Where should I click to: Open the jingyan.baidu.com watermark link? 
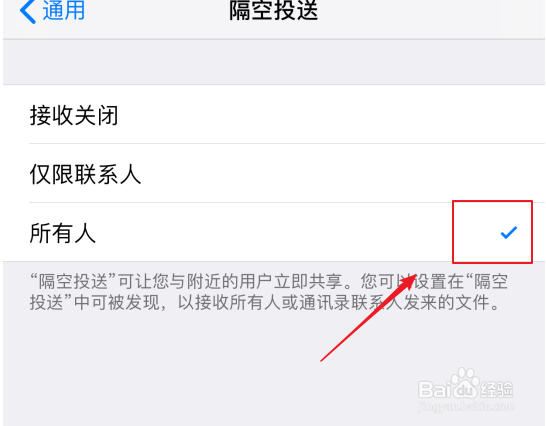[466, 406]
